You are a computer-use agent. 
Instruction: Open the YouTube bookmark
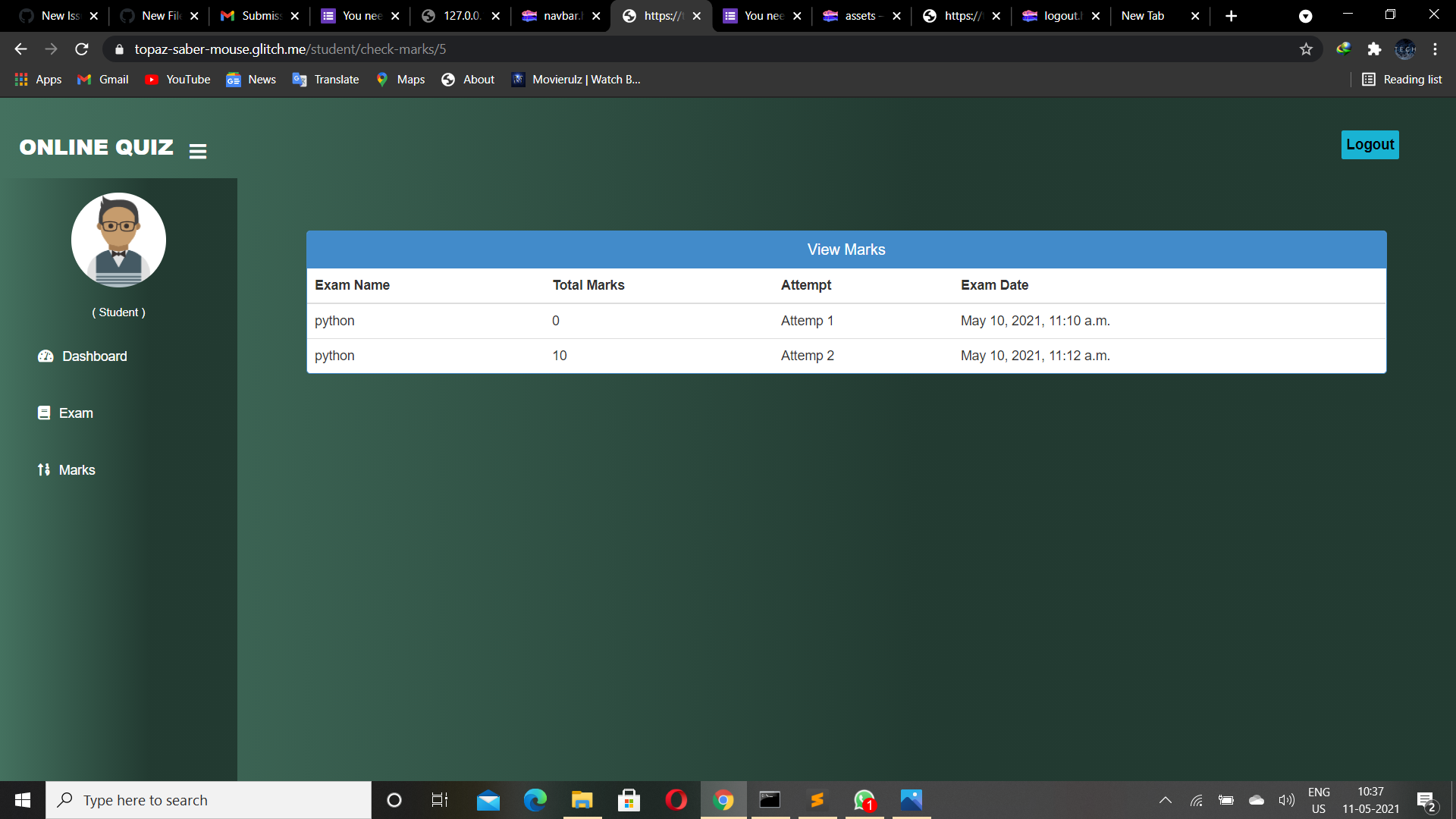point(177,79)
